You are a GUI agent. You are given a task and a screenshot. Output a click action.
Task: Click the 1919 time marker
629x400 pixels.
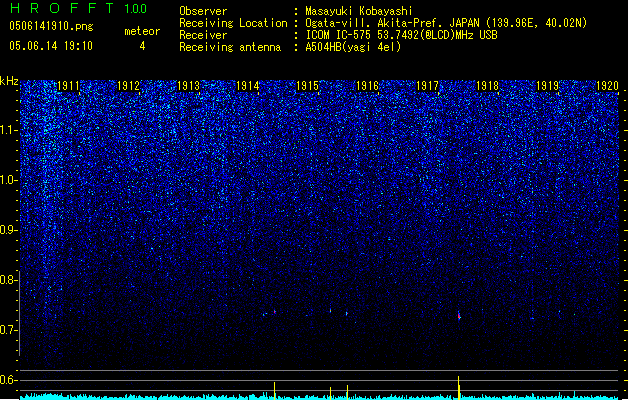click(x=547, y=86)
